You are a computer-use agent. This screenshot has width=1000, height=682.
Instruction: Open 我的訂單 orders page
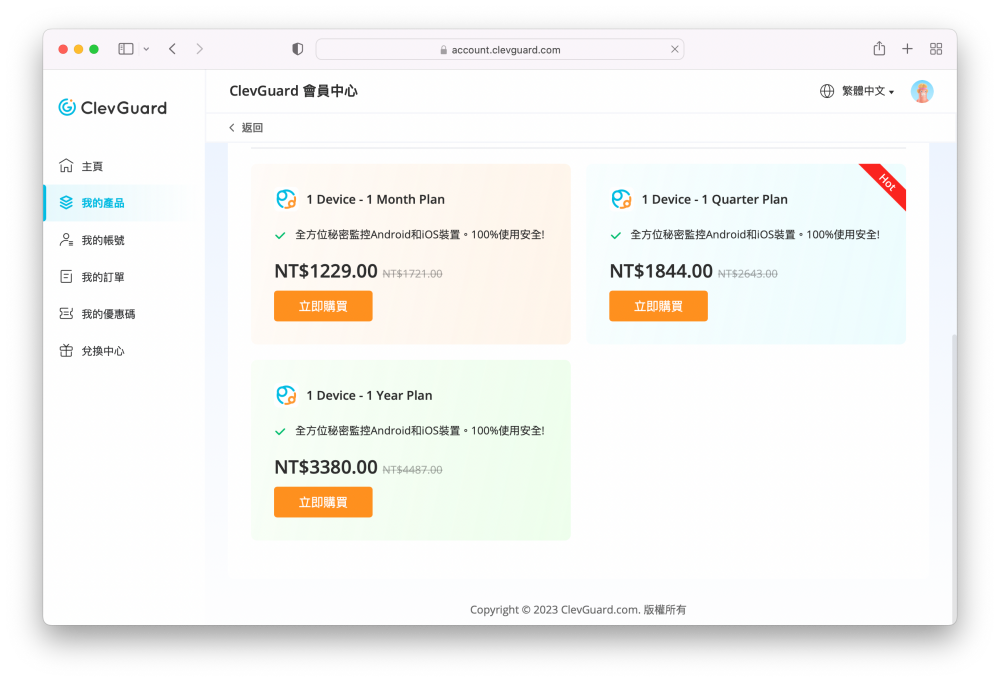103,278
